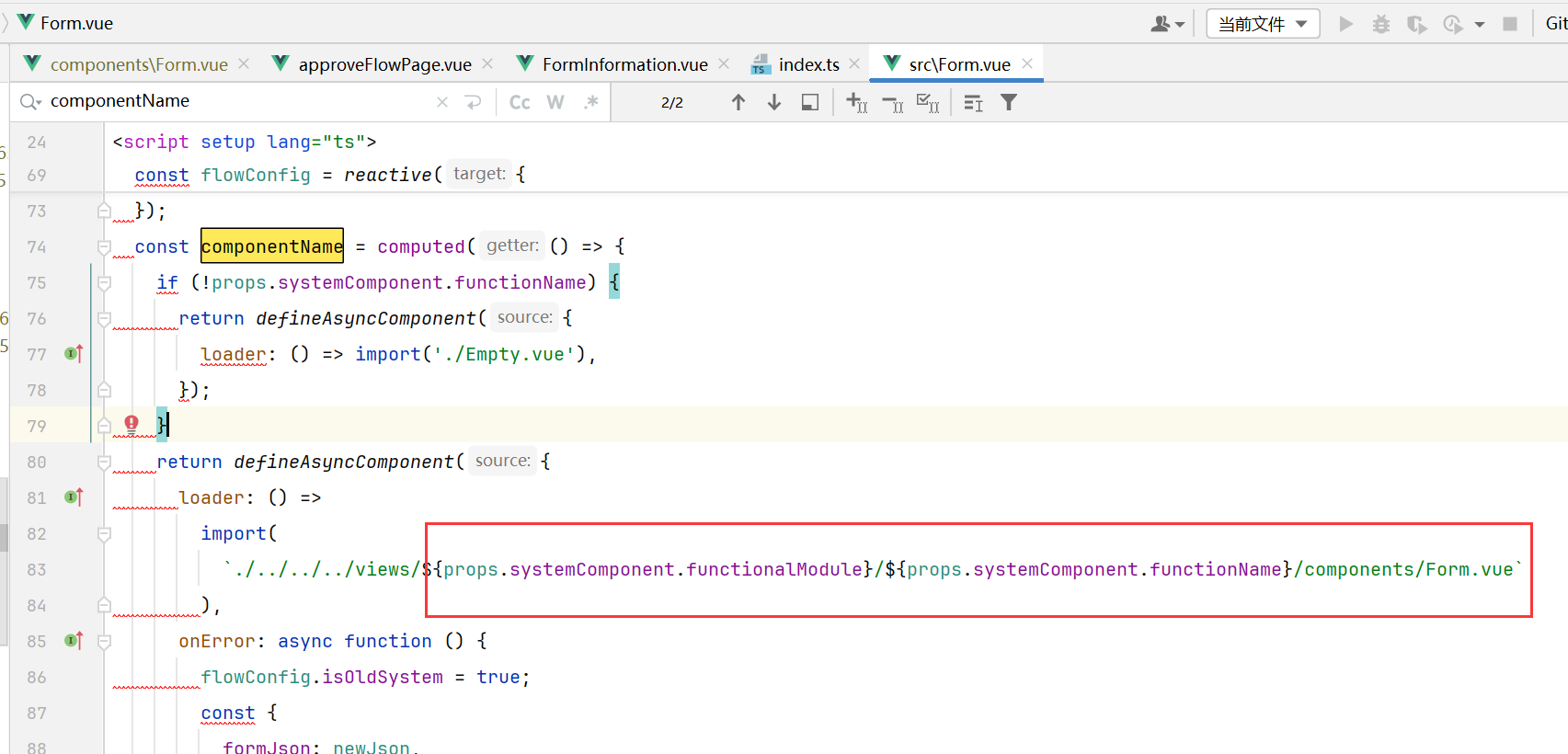Click the implementation gutter marker on line 77

pyautogui.click(x=74, y=354)
